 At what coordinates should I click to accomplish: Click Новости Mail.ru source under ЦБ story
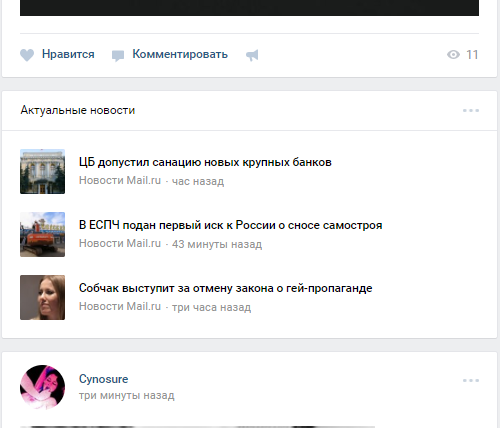click(120, 180)
